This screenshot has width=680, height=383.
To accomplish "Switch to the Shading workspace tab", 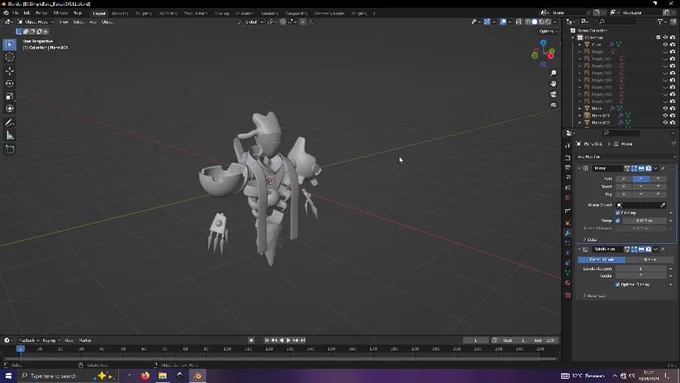I will tap(222, 13).
